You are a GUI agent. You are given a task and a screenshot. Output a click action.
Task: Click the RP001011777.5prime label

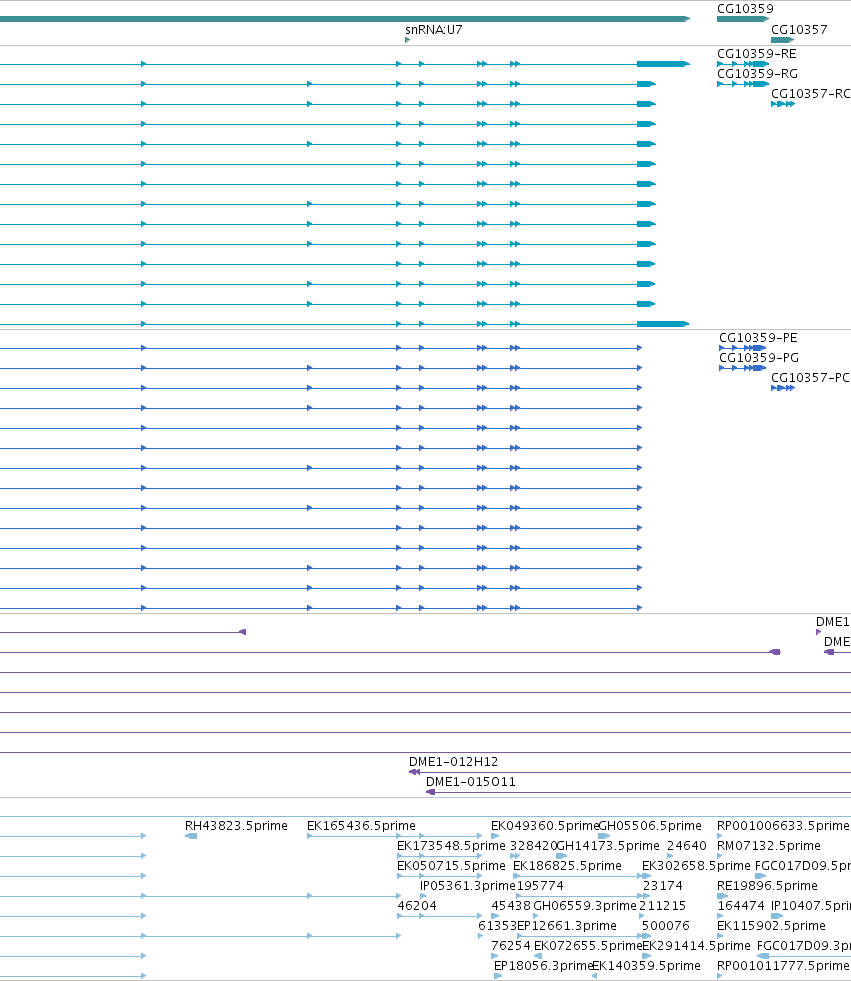click(x=783, y=966)
